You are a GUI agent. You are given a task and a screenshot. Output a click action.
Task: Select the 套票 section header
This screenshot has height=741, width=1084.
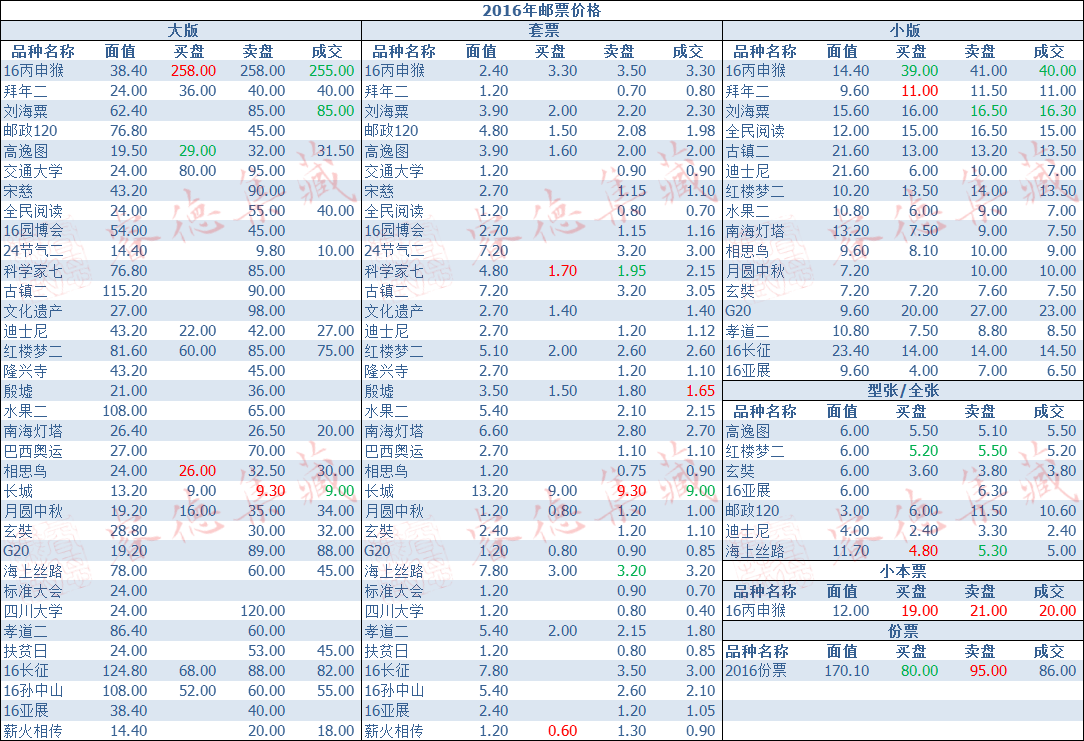click(x=543, y=30)
